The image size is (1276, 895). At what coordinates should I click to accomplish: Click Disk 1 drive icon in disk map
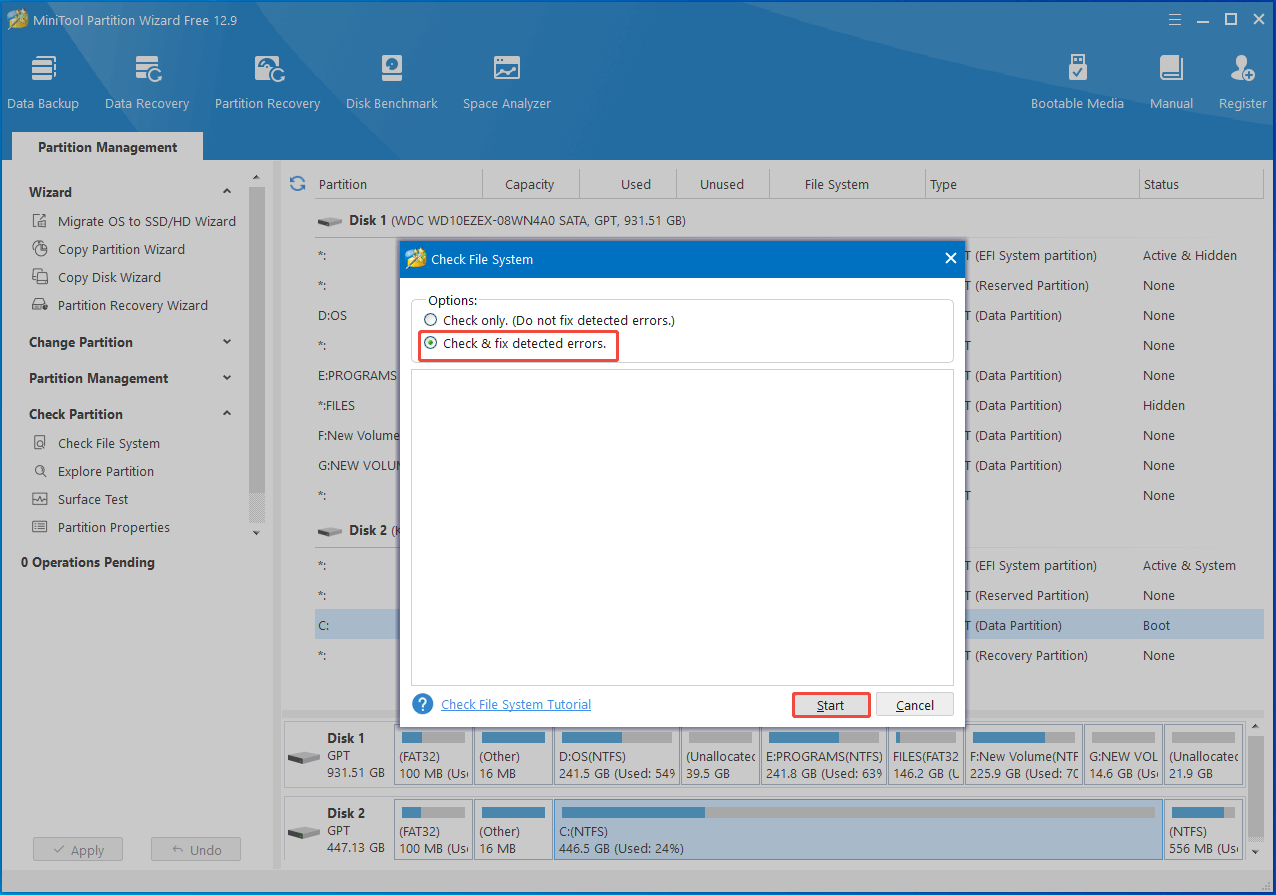pyautogui.click(x=304, y=757)
